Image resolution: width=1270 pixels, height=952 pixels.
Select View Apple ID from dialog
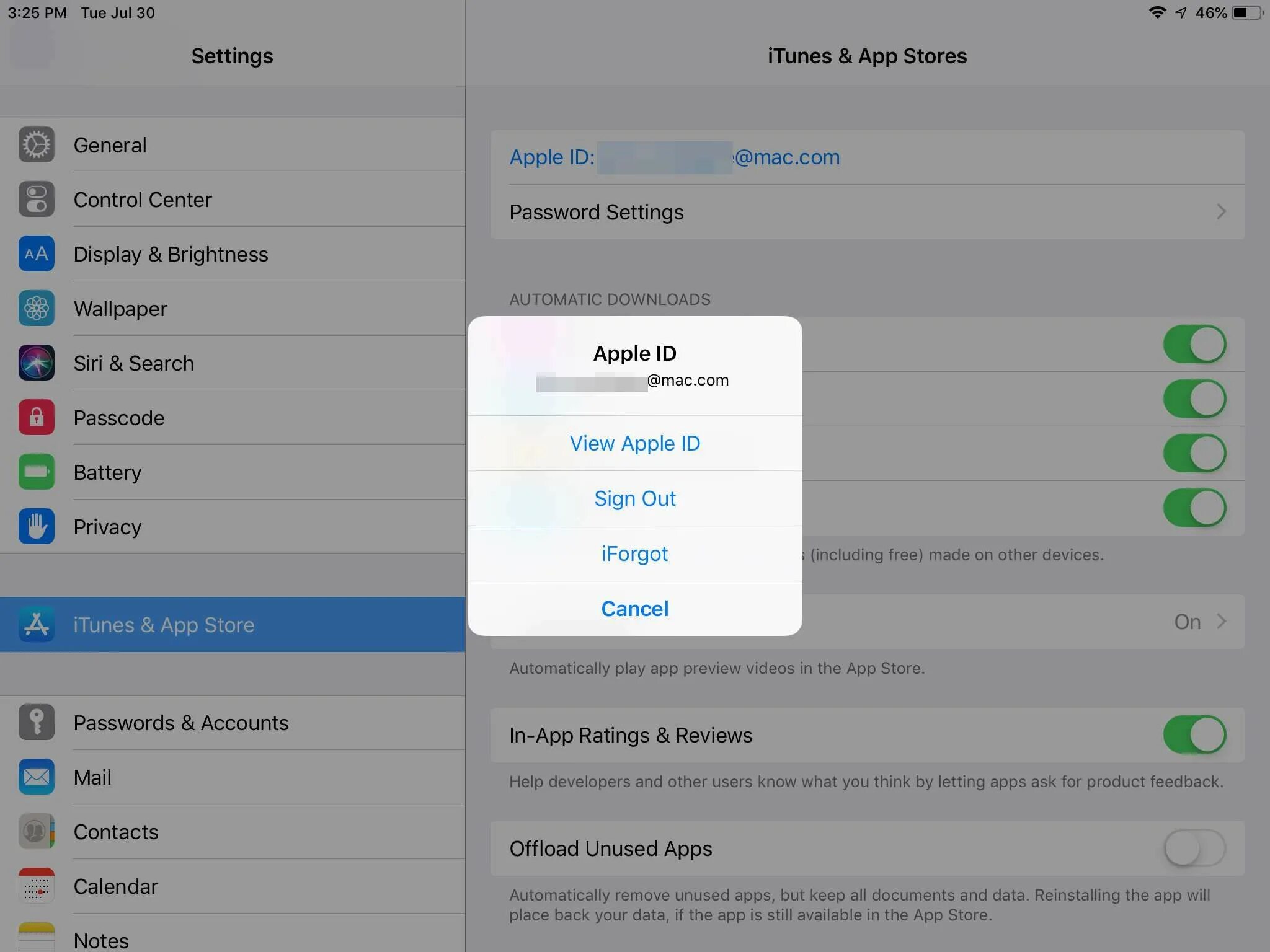coord(635,443)
